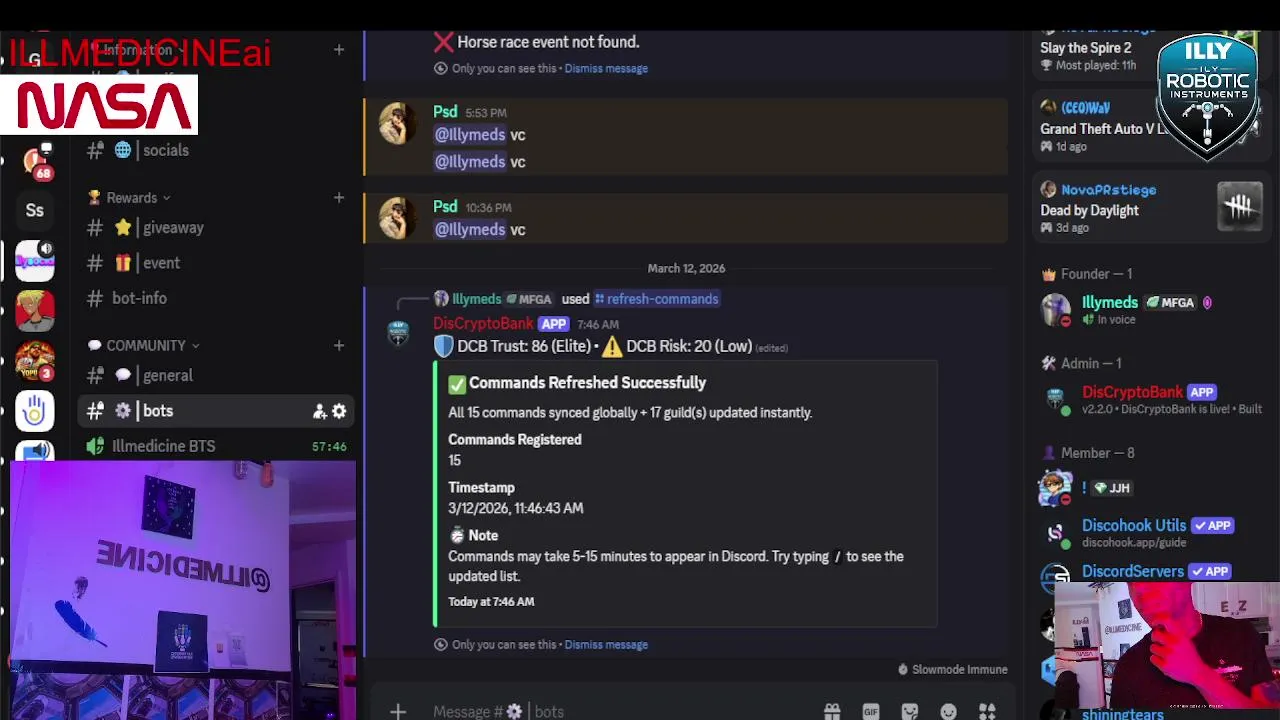
Task: Open the refresh-commands slash command link
Action: point(656,299)
